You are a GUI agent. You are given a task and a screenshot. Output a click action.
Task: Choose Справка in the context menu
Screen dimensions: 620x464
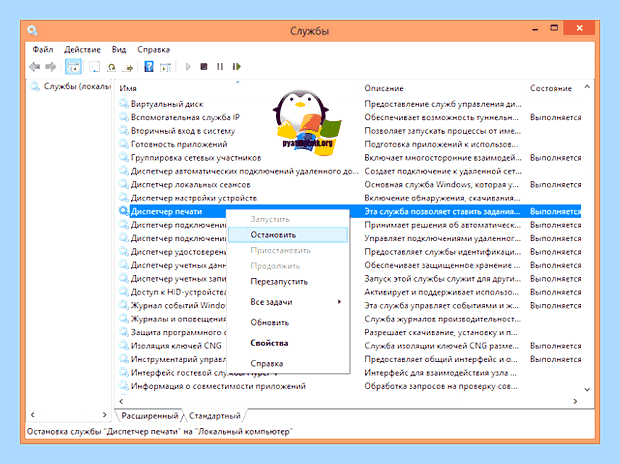[x=288, y=363]
